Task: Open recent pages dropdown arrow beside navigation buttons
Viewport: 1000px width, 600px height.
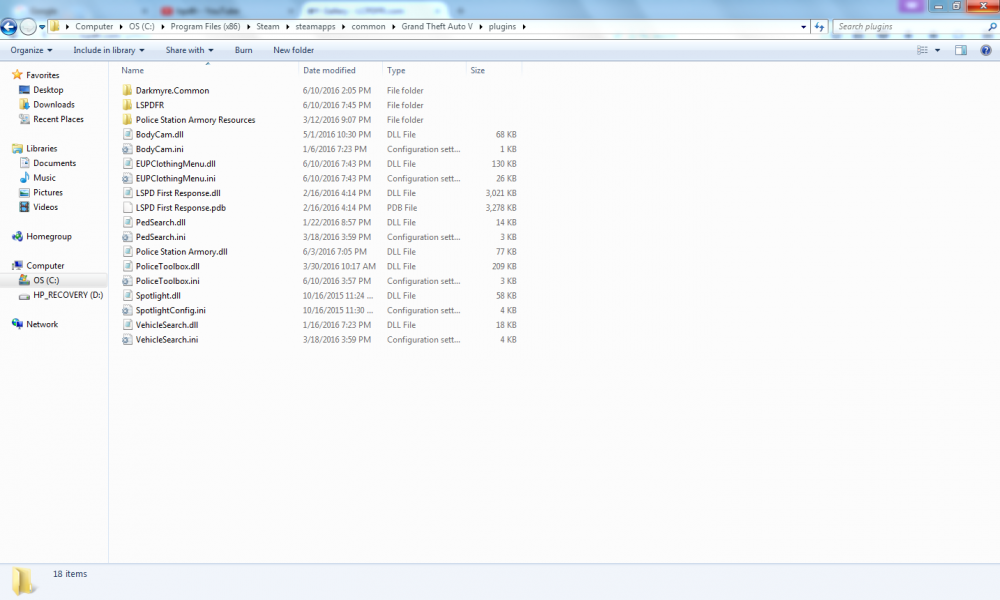Action: click(42, 27)
